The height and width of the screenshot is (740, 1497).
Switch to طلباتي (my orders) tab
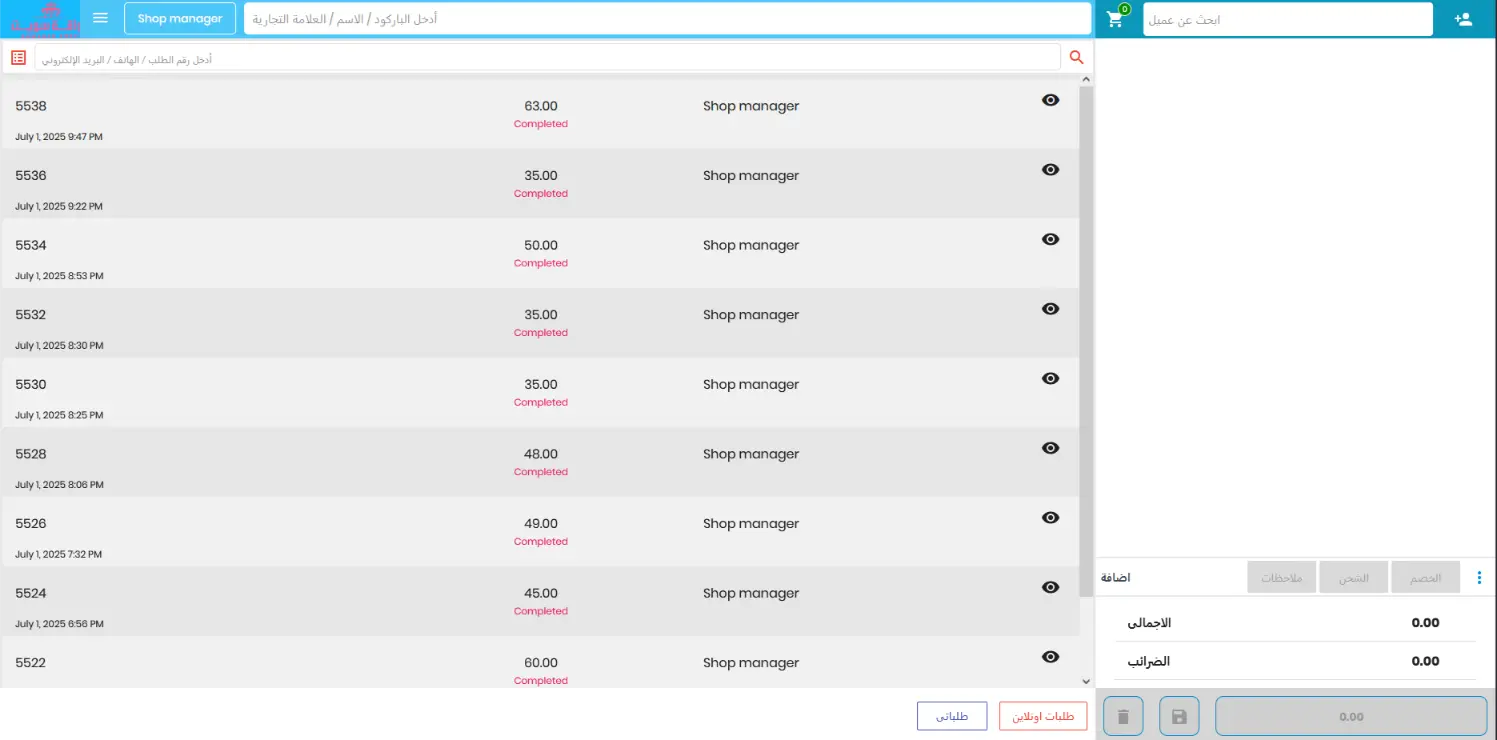pyautogui.click(x=951, y=716)
